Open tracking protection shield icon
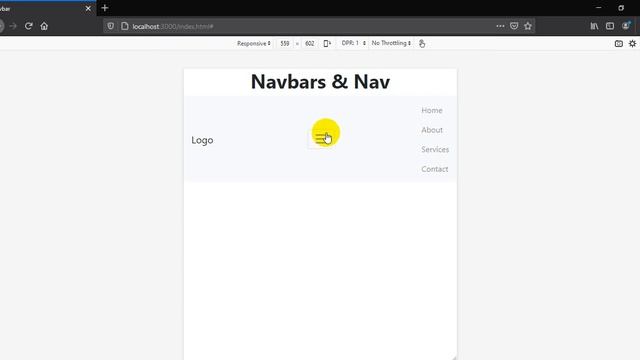The image size is (640, 360). click(111, 26)
